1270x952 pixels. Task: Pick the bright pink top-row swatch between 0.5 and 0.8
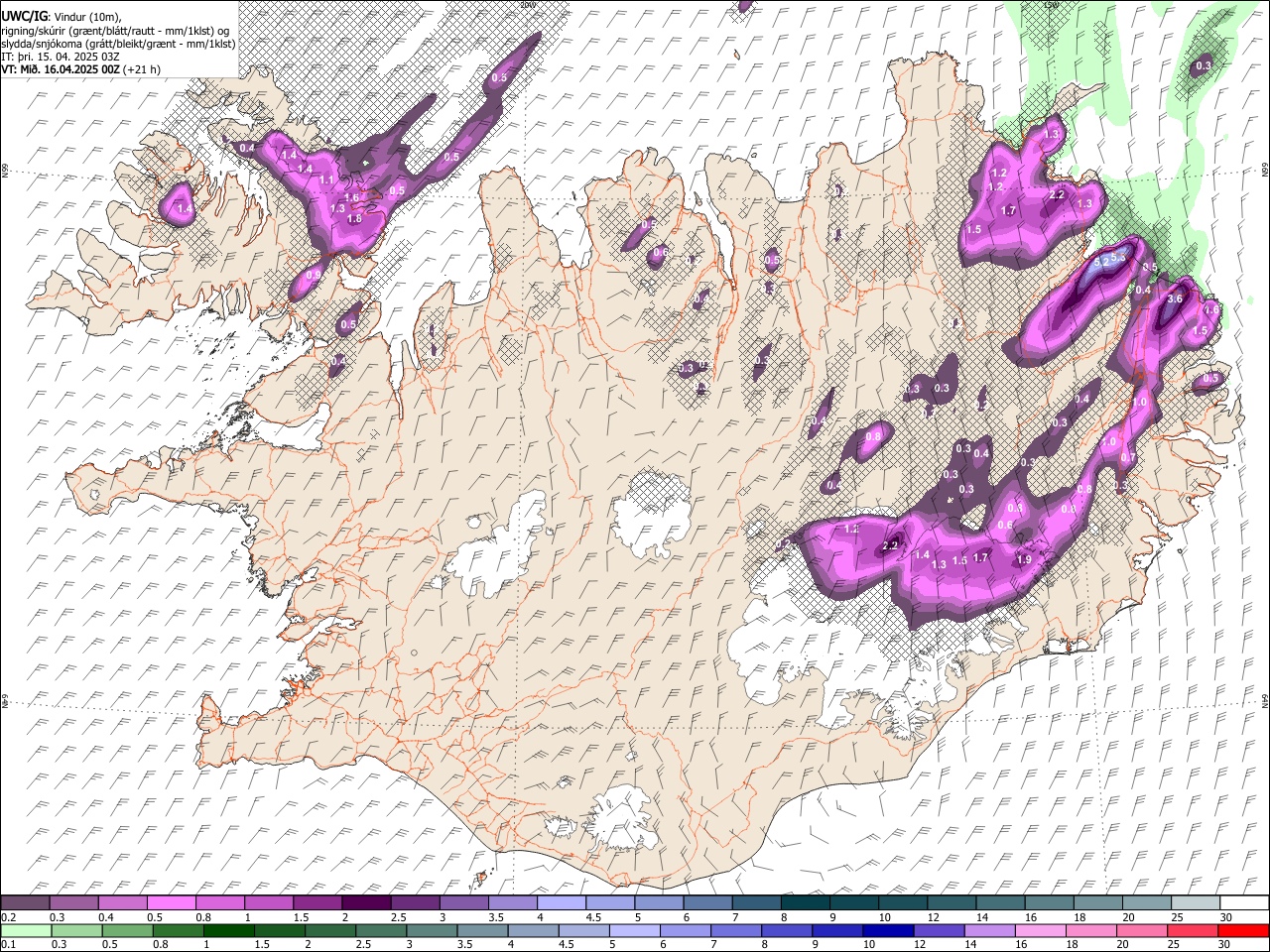click(171, 903)
